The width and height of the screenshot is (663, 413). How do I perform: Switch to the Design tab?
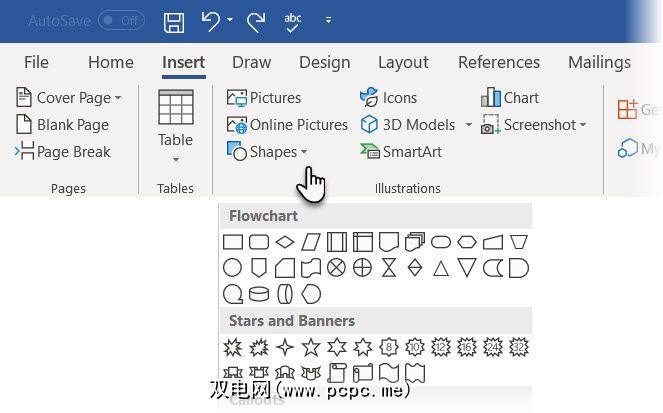point(324,62)
